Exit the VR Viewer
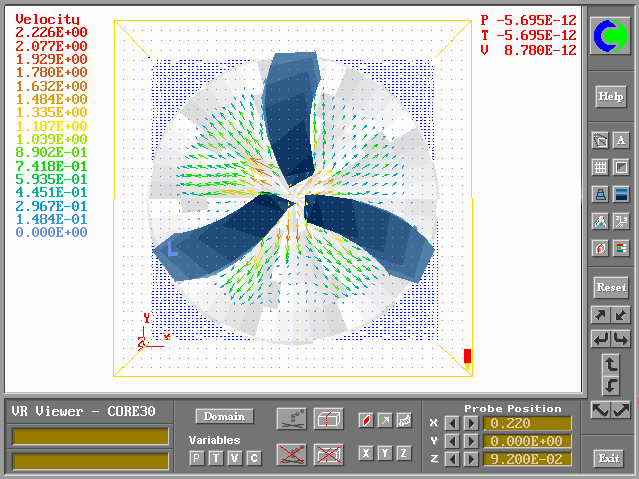This screenshot has width=639, height=479. click(609, 458)
